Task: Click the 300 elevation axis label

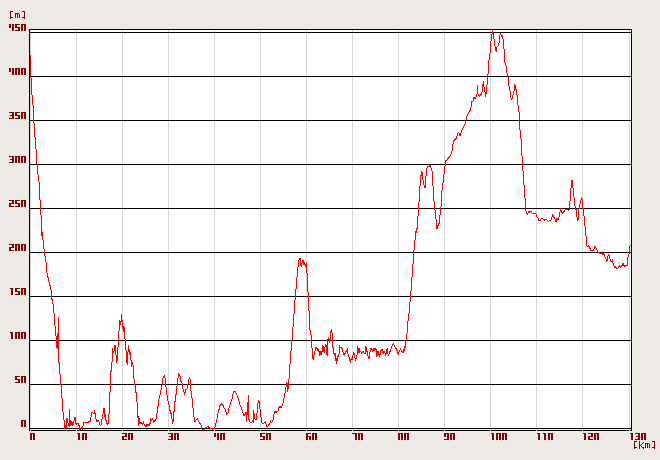Action: [17, 160]
